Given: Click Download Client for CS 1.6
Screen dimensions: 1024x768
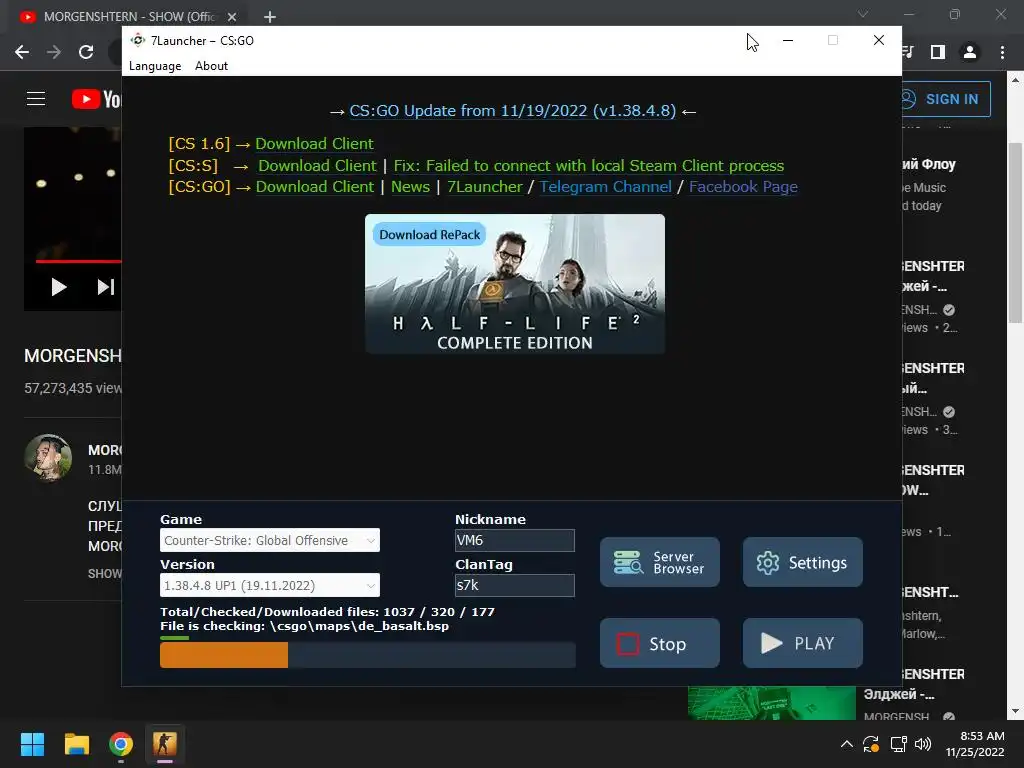Looking at the screenshot, I should (314, 144).
